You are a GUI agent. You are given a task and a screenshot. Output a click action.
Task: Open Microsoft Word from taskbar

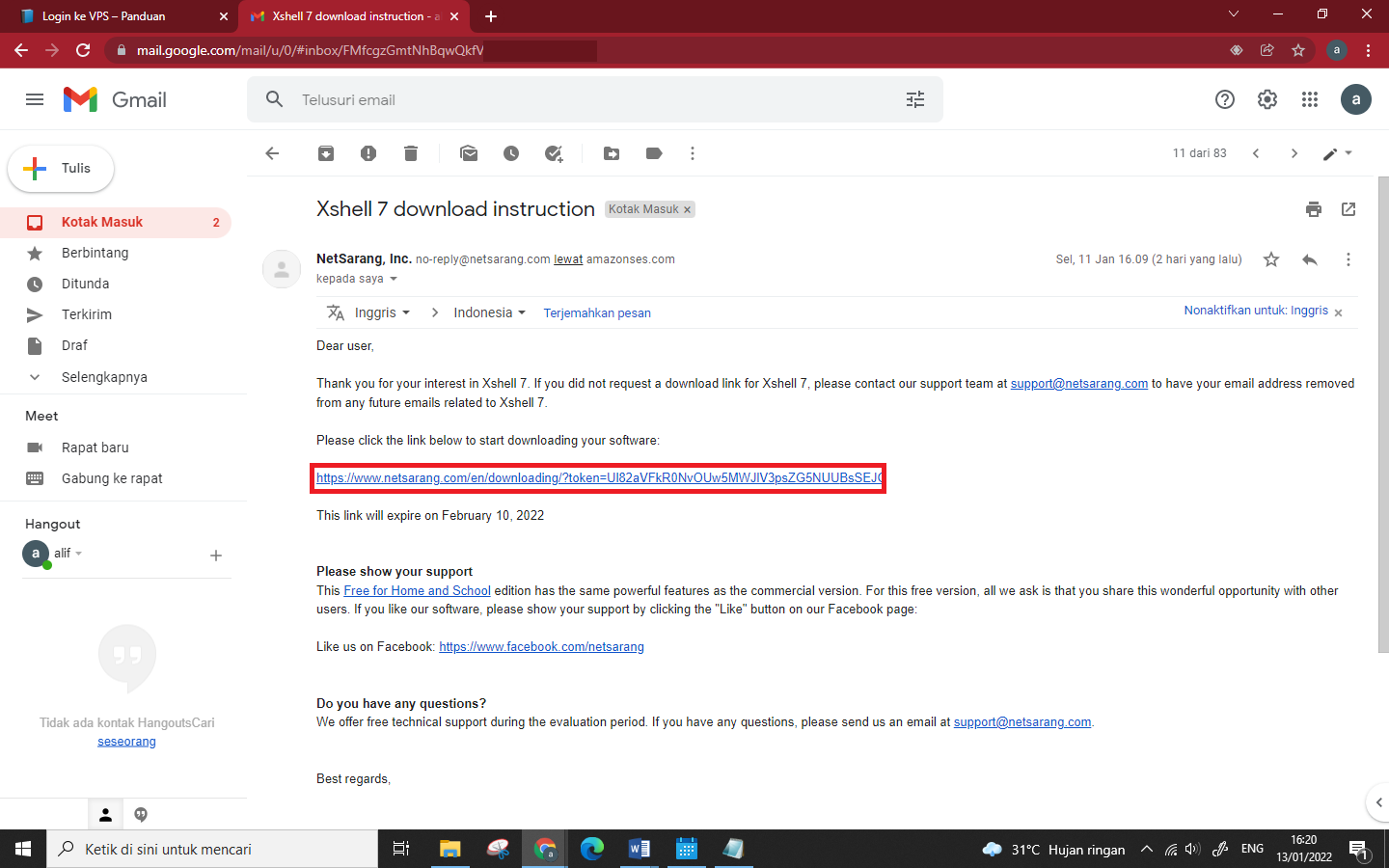tap(639, 849)
